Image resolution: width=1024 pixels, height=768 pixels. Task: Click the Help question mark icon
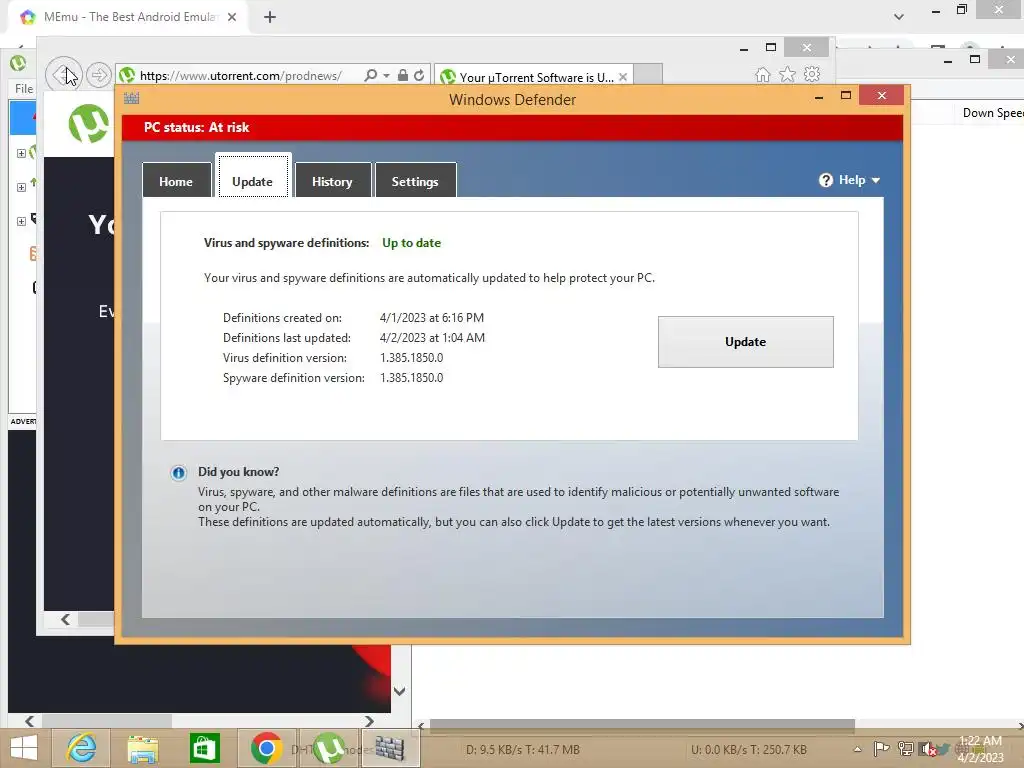point(825,180)
